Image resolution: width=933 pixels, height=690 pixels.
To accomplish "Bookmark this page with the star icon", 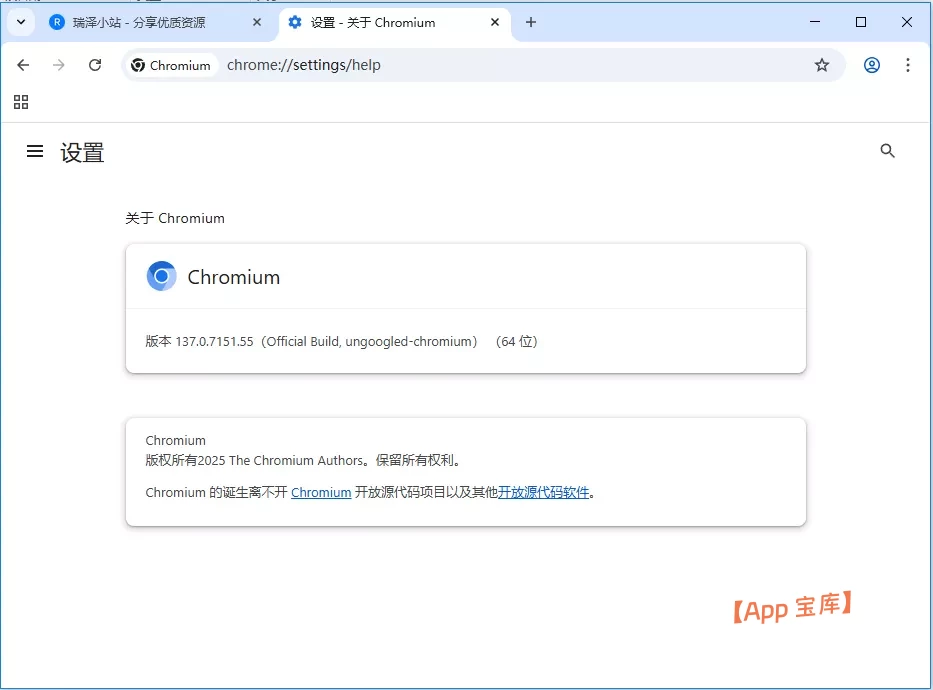I will 822,65.
